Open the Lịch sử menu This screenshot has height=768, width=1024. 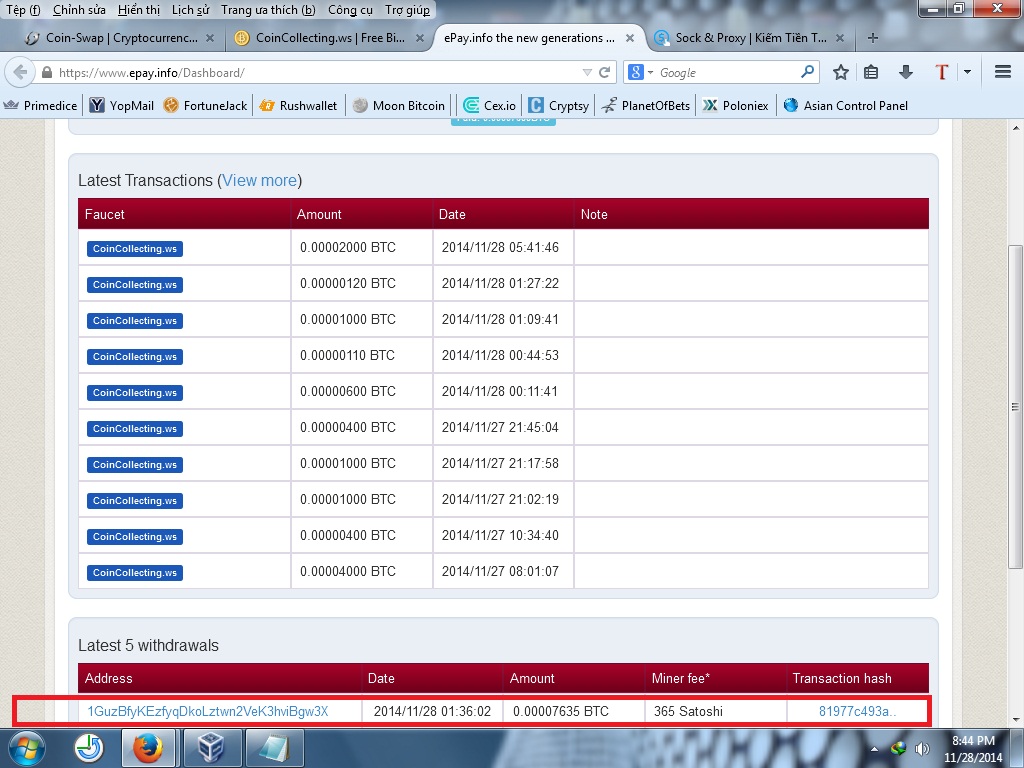coord(190,10)
